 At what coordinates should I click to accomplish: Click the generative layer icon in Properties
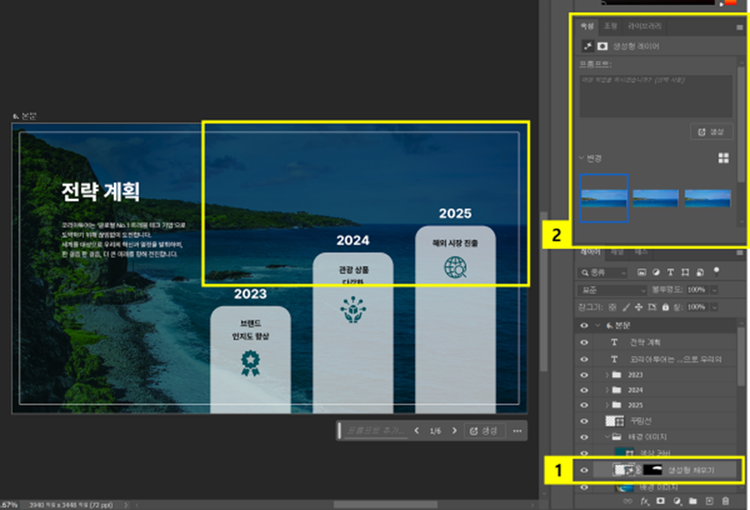pos(588,46)
